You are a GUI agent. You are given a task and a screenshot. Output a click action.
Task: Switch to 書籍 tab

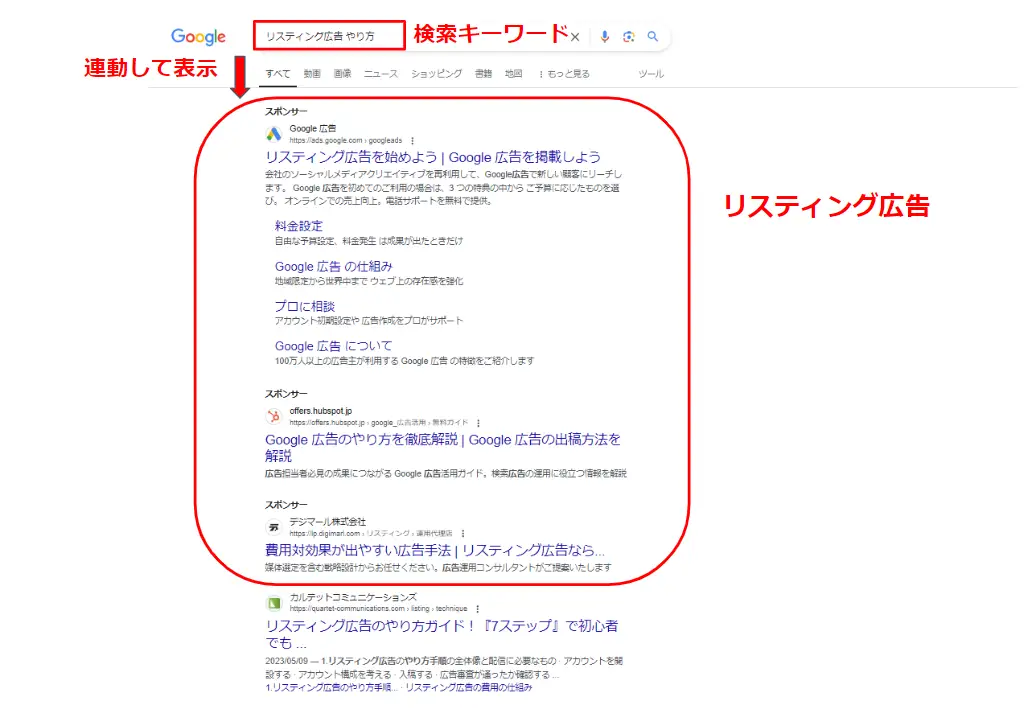[483, 74]
